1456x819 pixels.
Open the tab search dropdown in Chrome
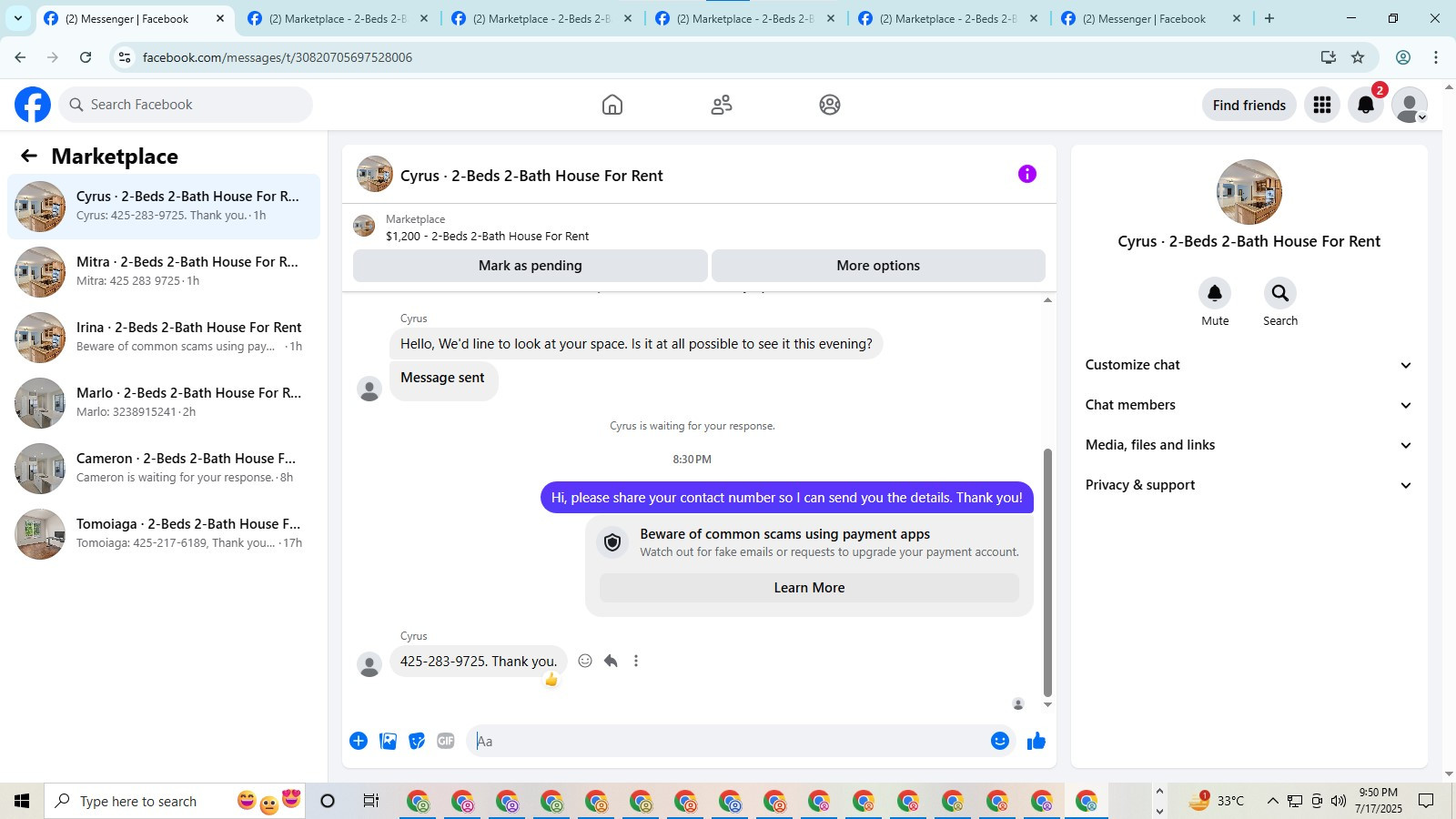pyautogui.click(x=17, y=18)
